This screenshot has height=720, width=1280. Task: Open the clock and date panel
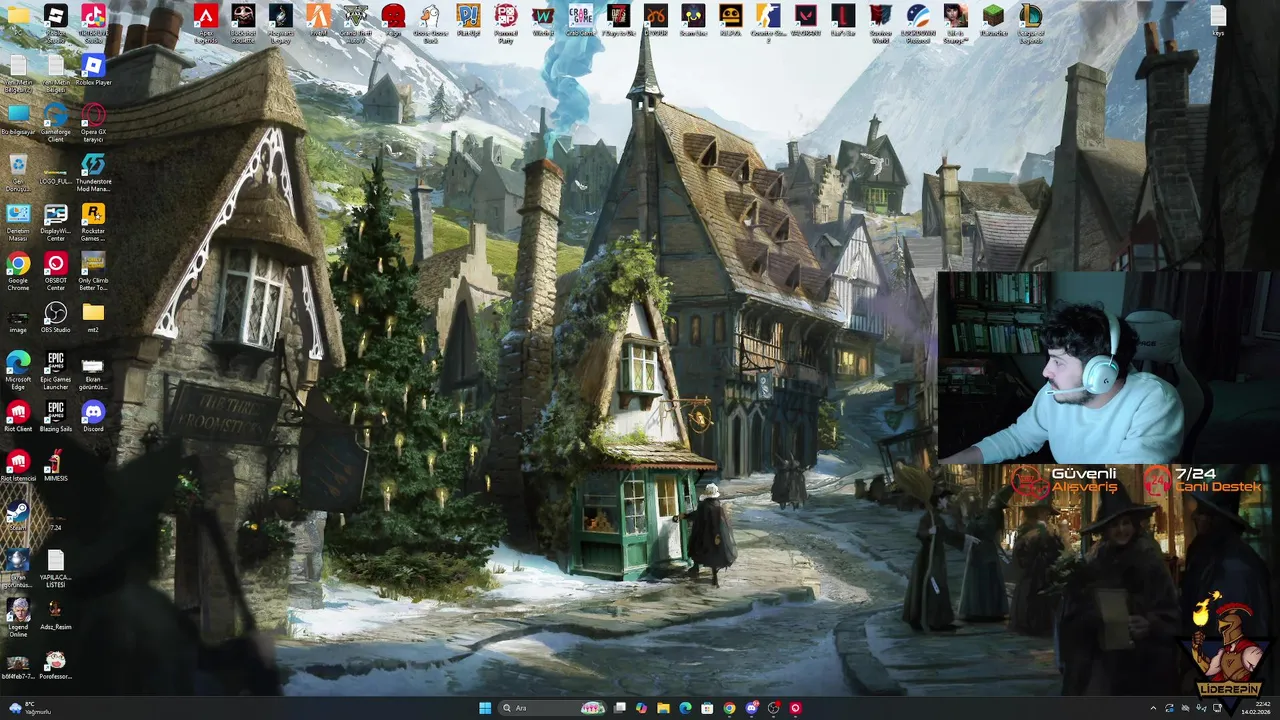point(1255,708)
